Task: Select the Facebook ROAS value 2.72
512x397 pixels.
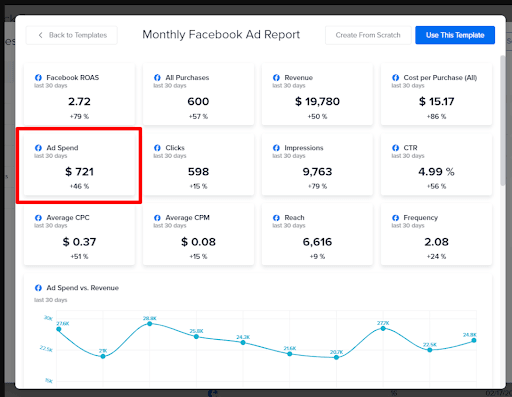Action: point(79,101)
